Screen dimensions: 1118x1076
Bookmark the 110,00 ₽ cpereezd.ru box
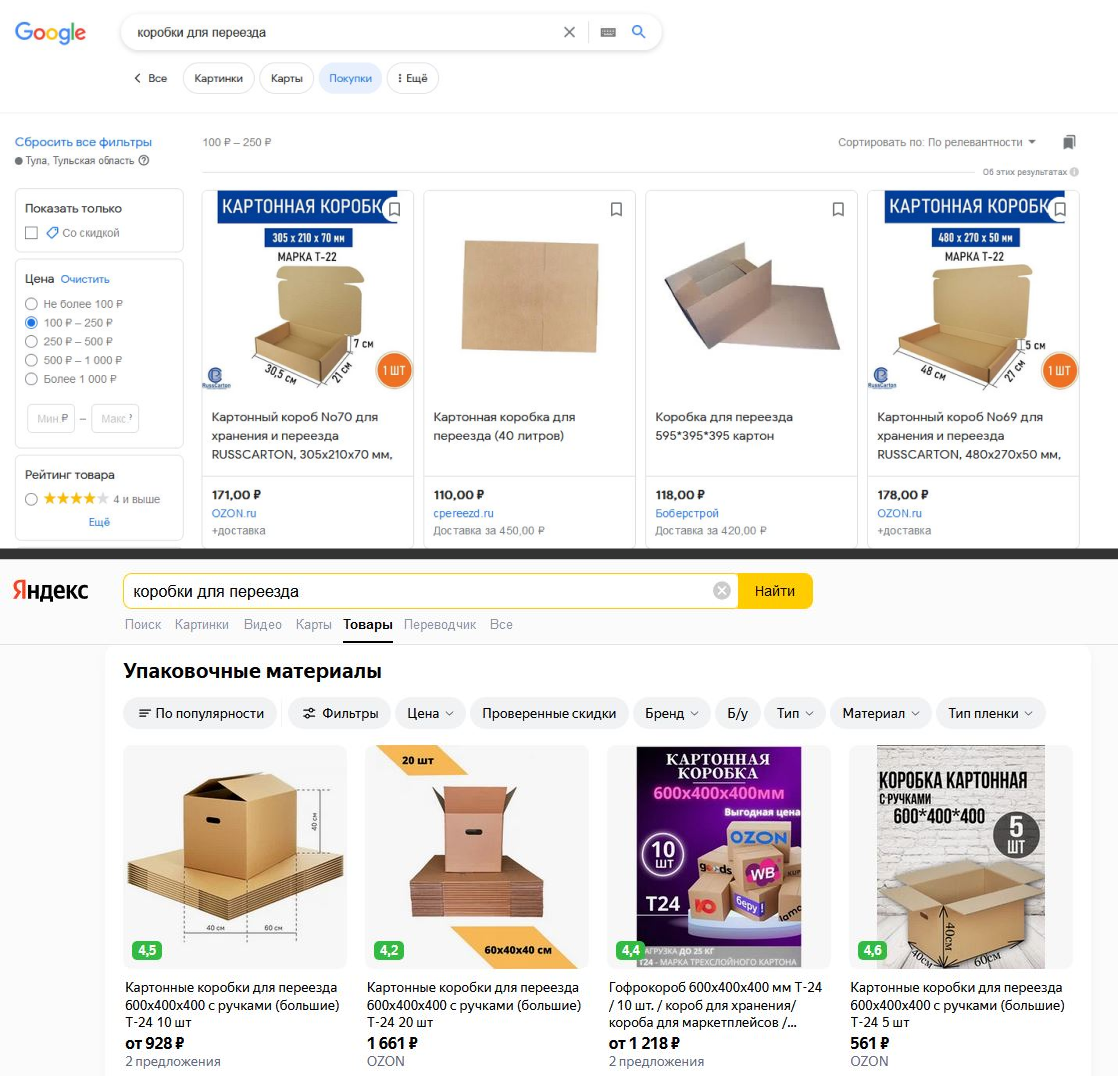[616, 209]
